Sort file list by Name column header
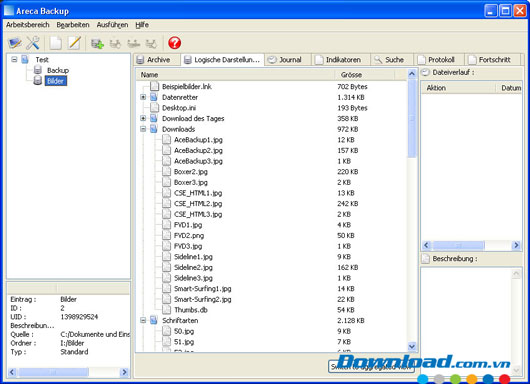This screenshot has width=530, height=384. (x=236, y=75)
